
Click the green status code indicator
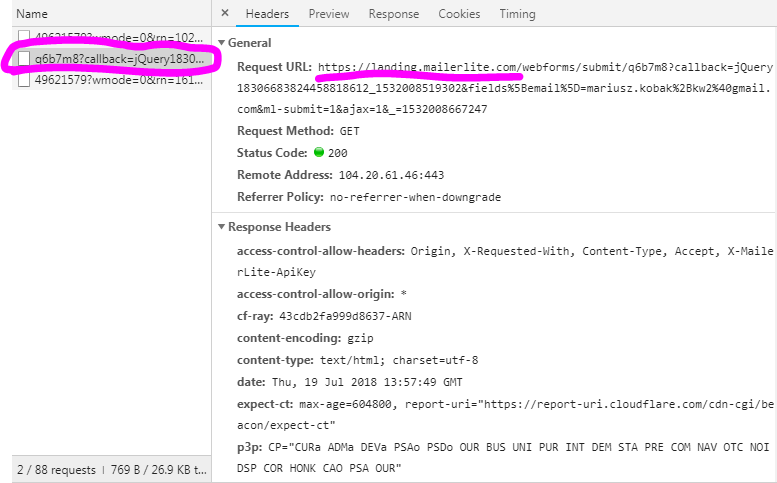(319, 153)
